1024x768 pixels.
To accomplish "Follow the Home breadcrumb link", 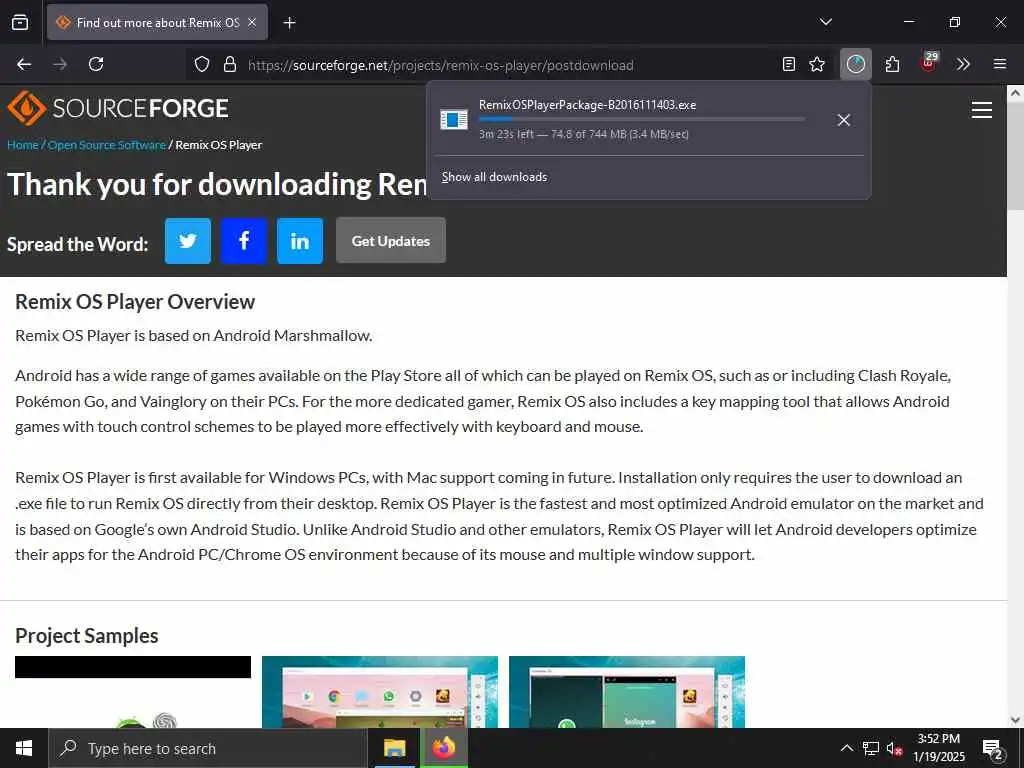I will (x=23, y=145).
